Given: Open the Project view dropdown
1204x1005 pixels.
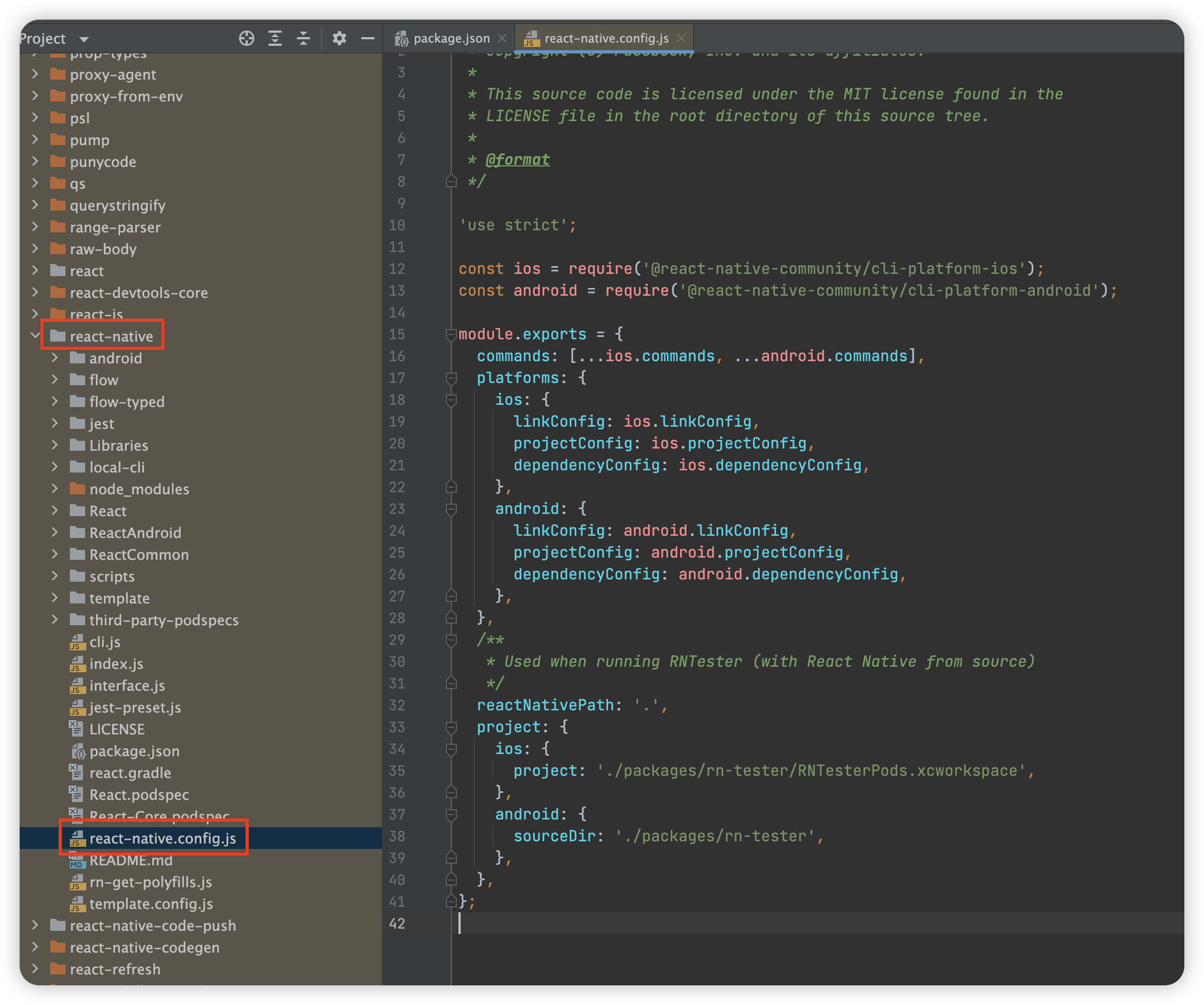Looking at the screenshot, I should [84, 39].
